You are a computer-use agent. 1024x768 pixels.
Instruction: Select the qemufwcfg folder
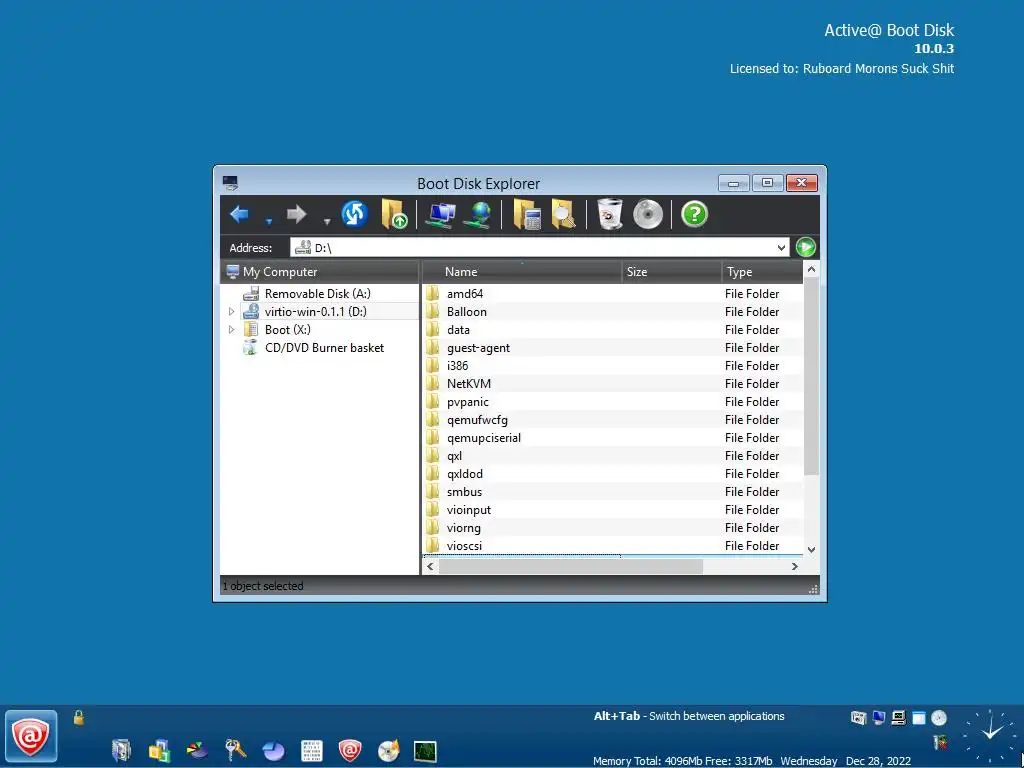[477, 420]
